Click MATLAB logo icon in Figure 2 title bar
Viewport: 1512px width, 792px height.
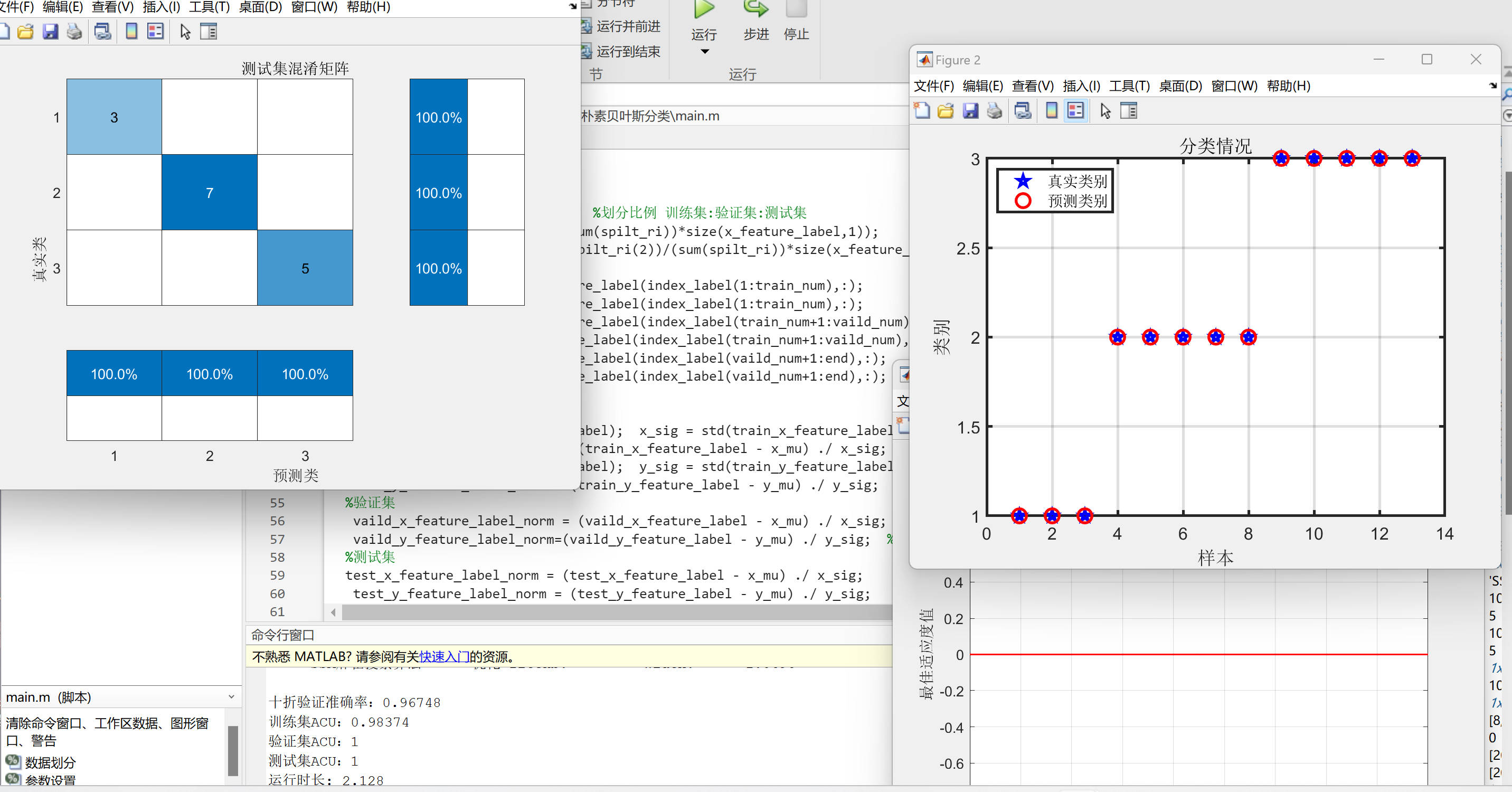coord(924,59)
